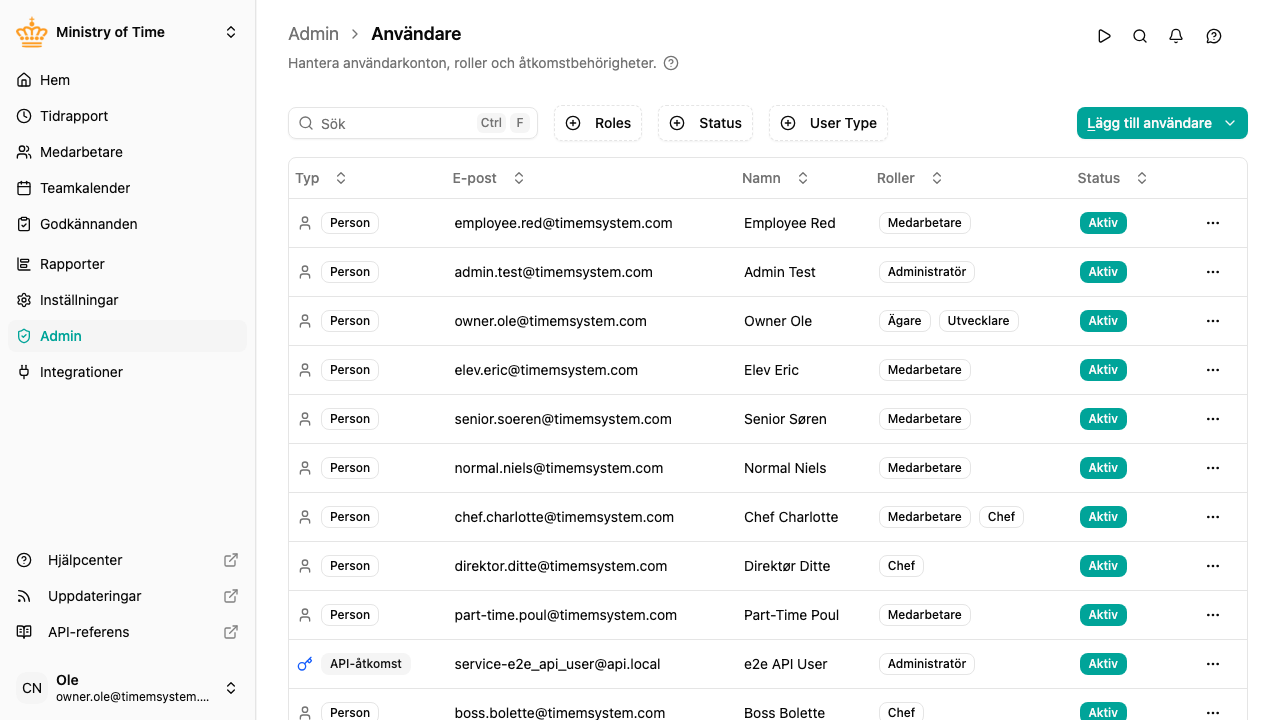Open Integrationer in the sidebar
This screenshot has width=1280, height=720.
(127, 372)
